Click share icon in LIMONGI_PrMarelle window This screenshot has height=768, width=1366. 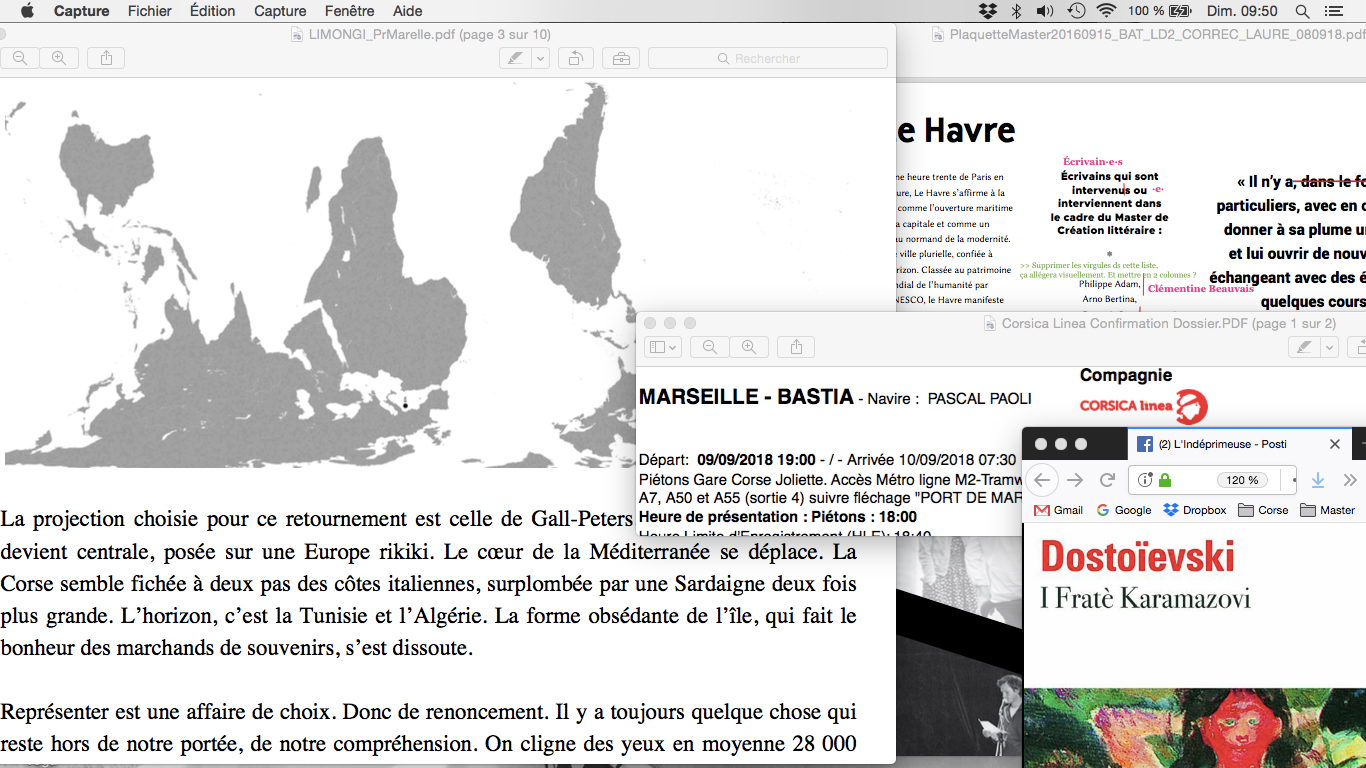(x=106, y=59)
